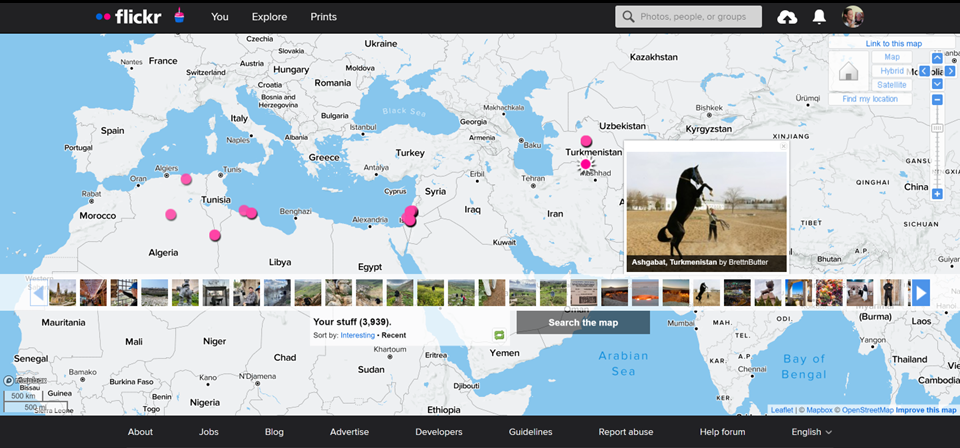This screenshot has height=448, width=960.
Task: Click the pink pin on the Algeria–Libya border
Action: [214, 235]
